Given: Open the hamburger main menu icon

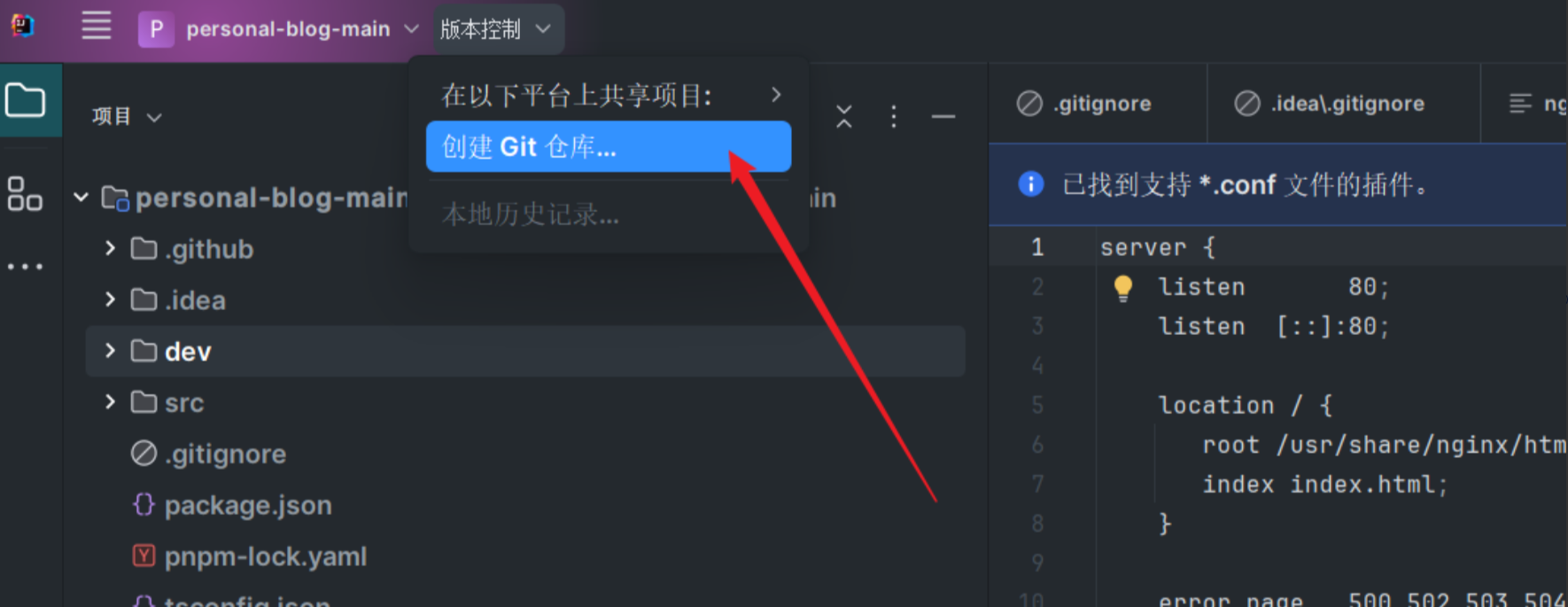Looking at the screenshot, I should 96,27.
